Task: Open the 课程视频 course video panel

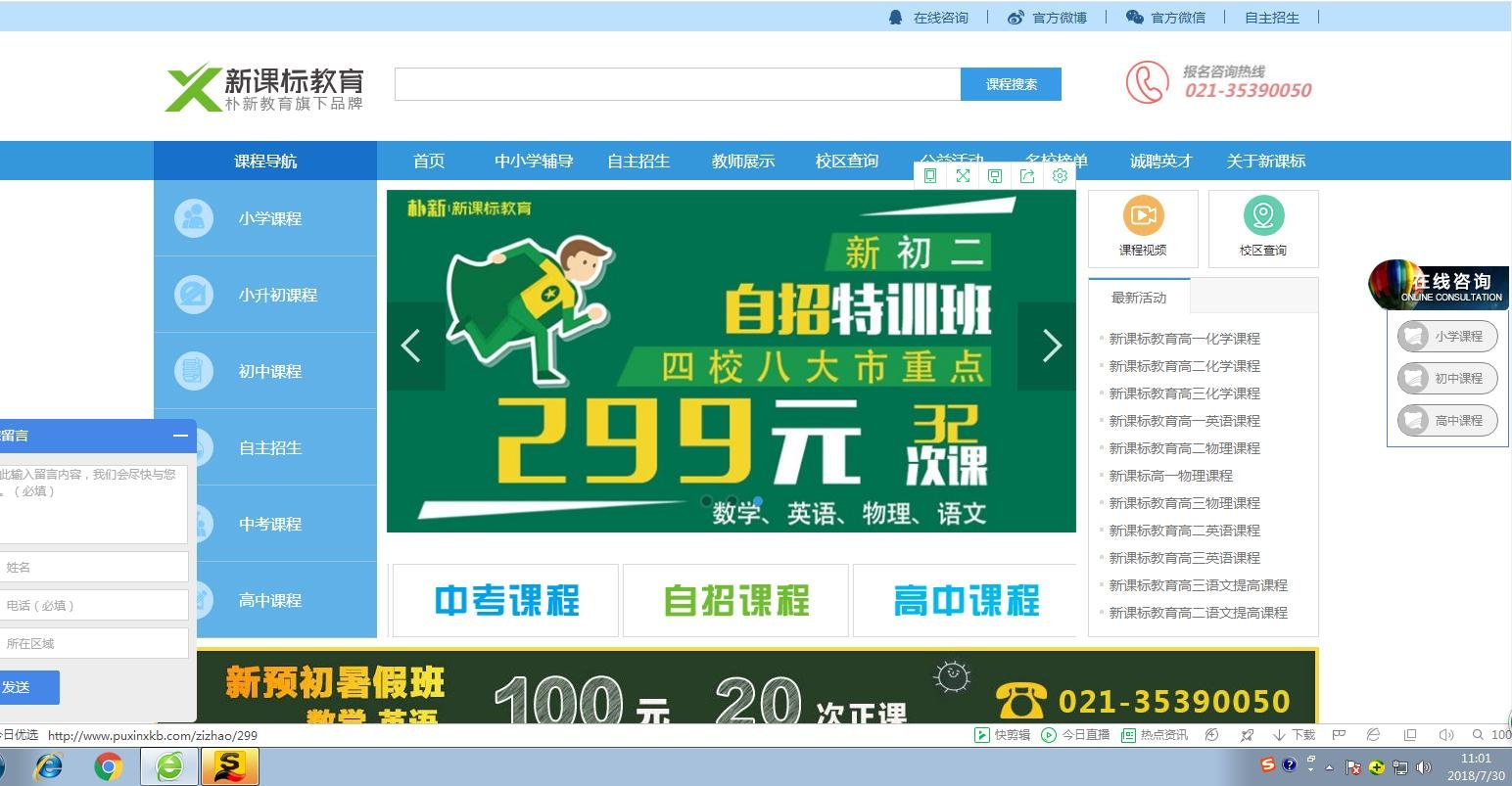Action: 1142,228
